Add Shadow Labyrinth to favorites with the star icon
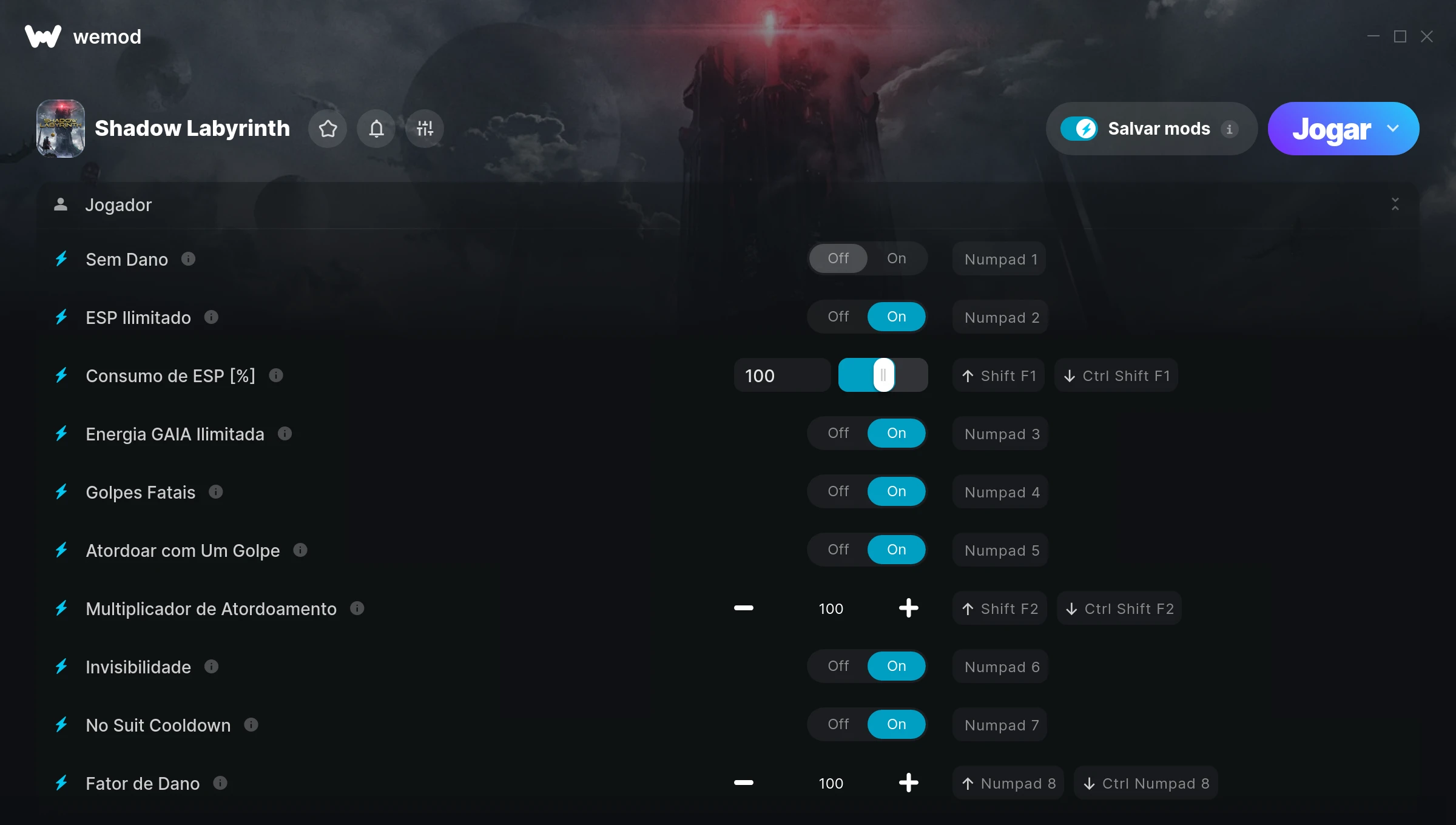1456x825 pixels. click(x=328, y=129)
